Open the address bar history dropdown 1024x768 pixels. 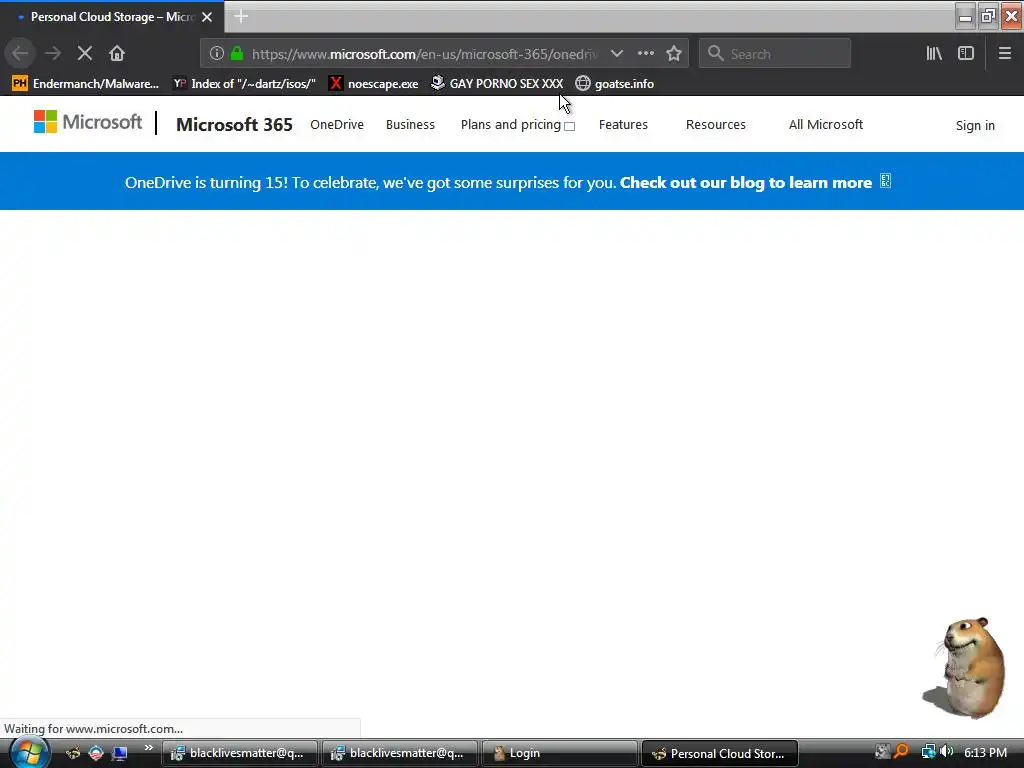[616, 54]
